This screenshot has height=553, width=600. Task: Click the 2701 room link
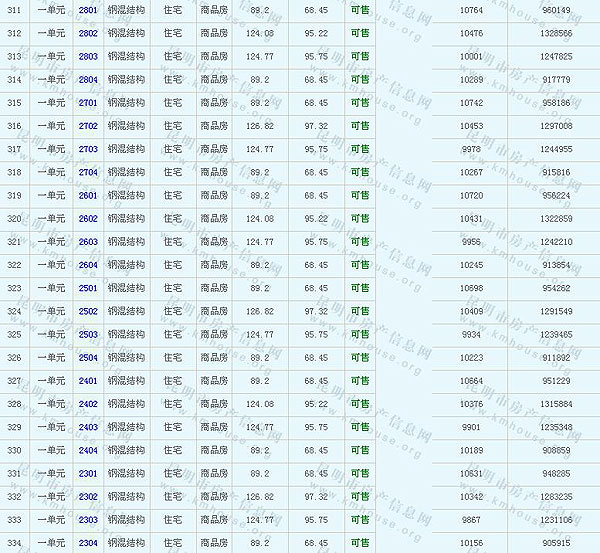(88, 103)
